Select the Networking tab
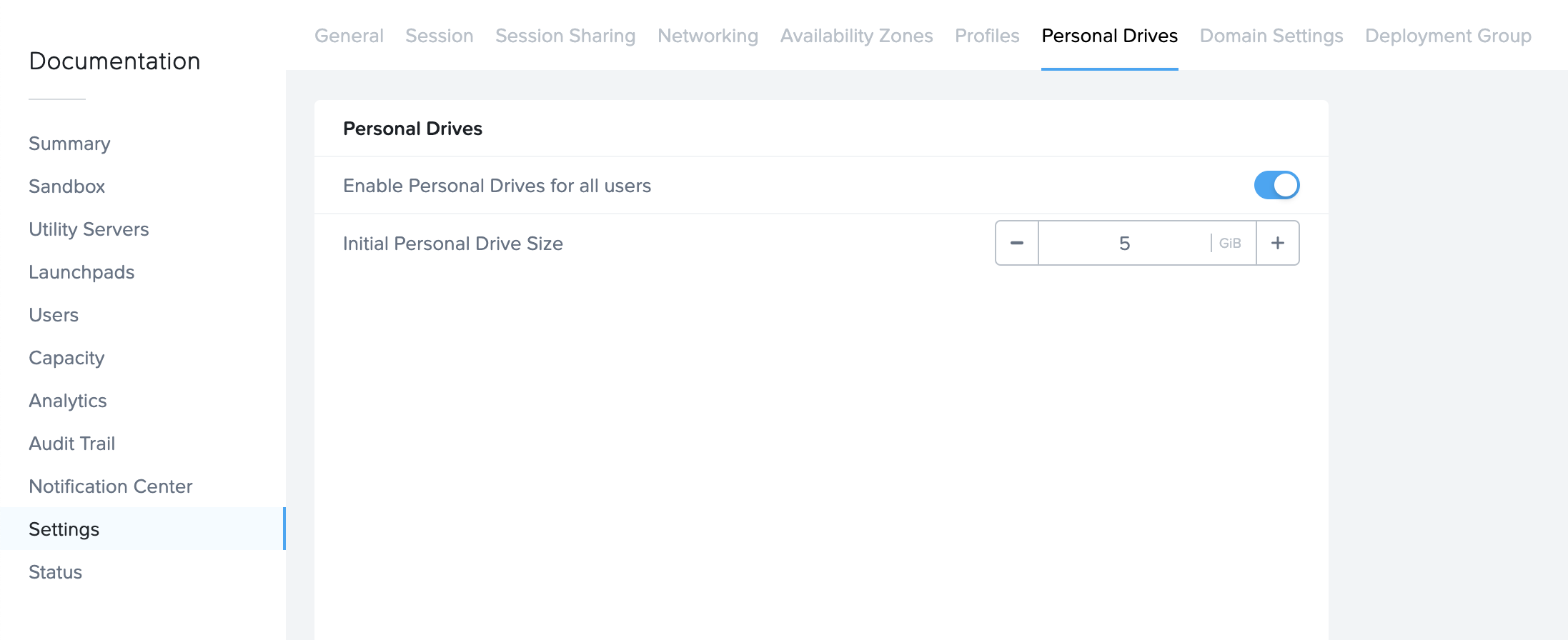Screen dimensions: 1568x640 click(x=708, y=35)
